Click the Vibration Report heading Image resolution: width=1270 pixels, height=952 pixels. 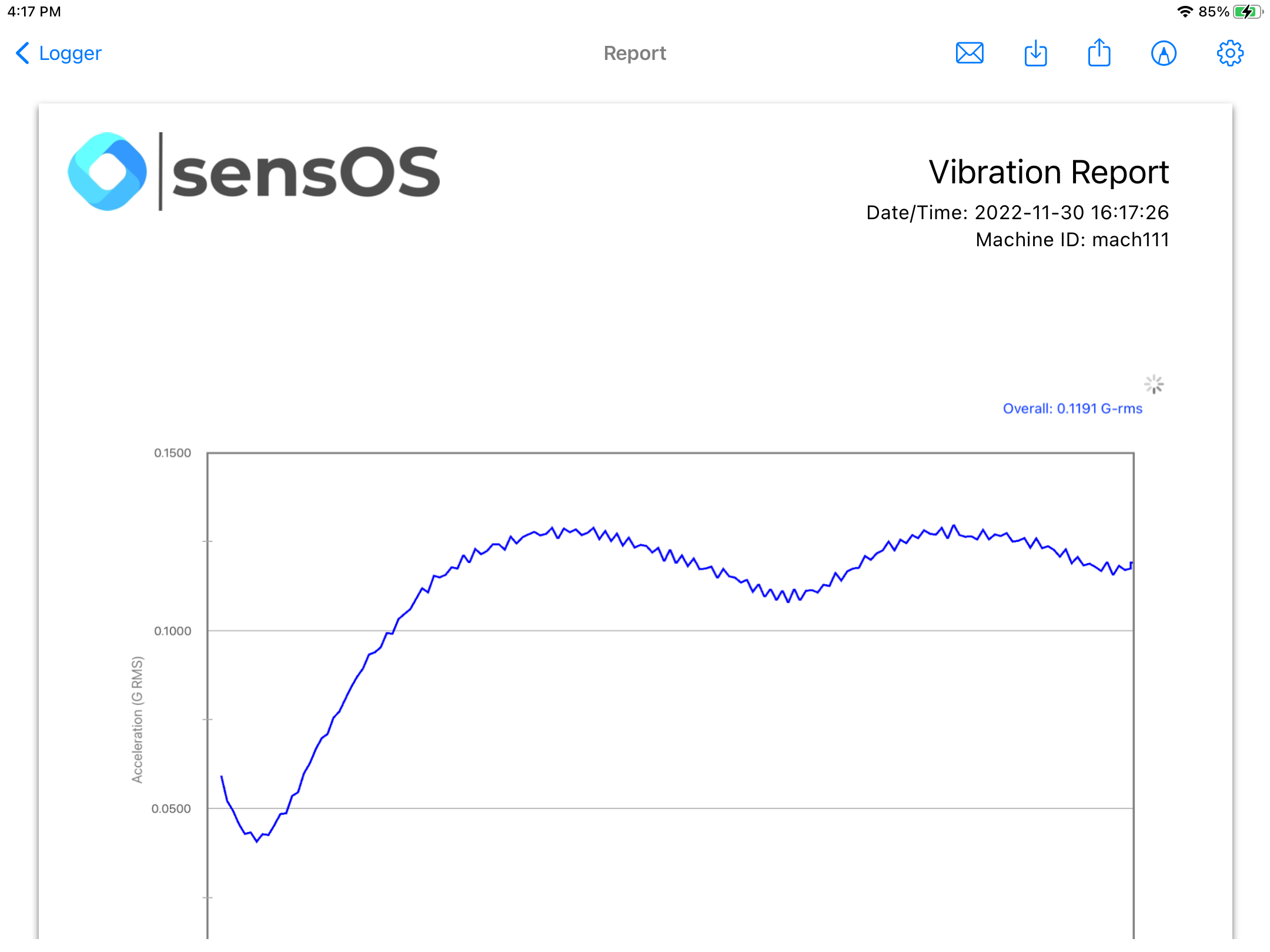click(1048, 172)
